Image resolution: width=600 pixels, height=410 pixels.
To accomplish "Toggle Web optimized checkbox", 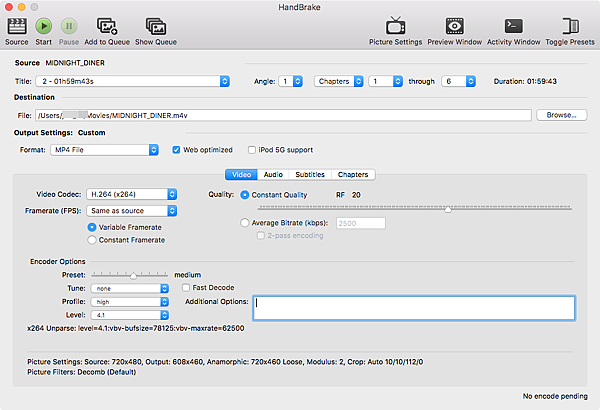I will pyautogui.click(x=176, y=150).
